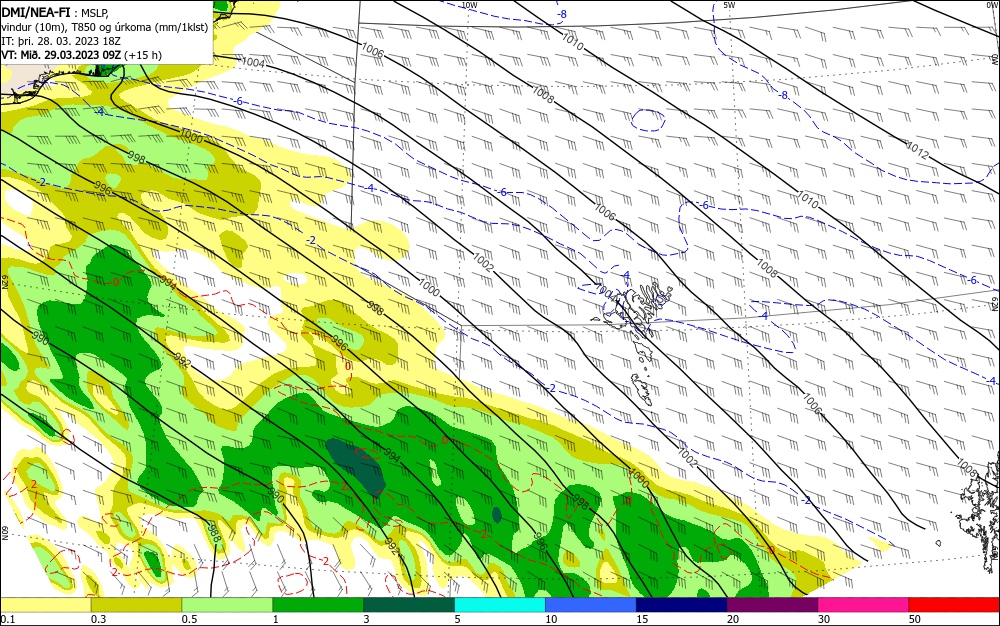
Task: Click the "IT: þri. 28. 03. 2023 18Z" line
Action: click(61, 41)
